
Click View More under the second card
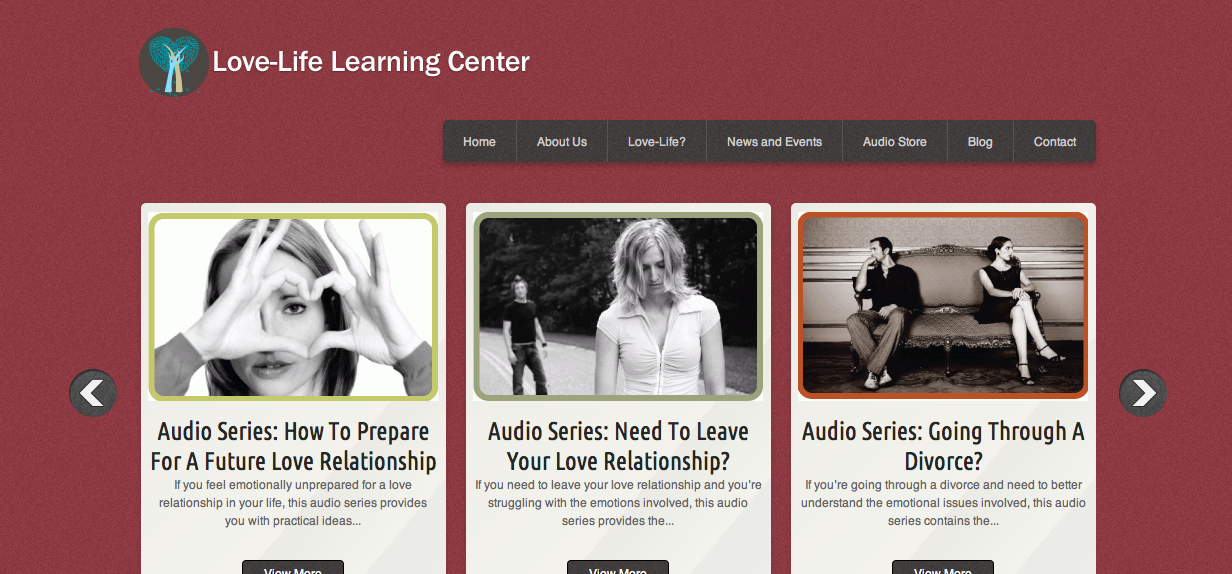click(618, 568)
